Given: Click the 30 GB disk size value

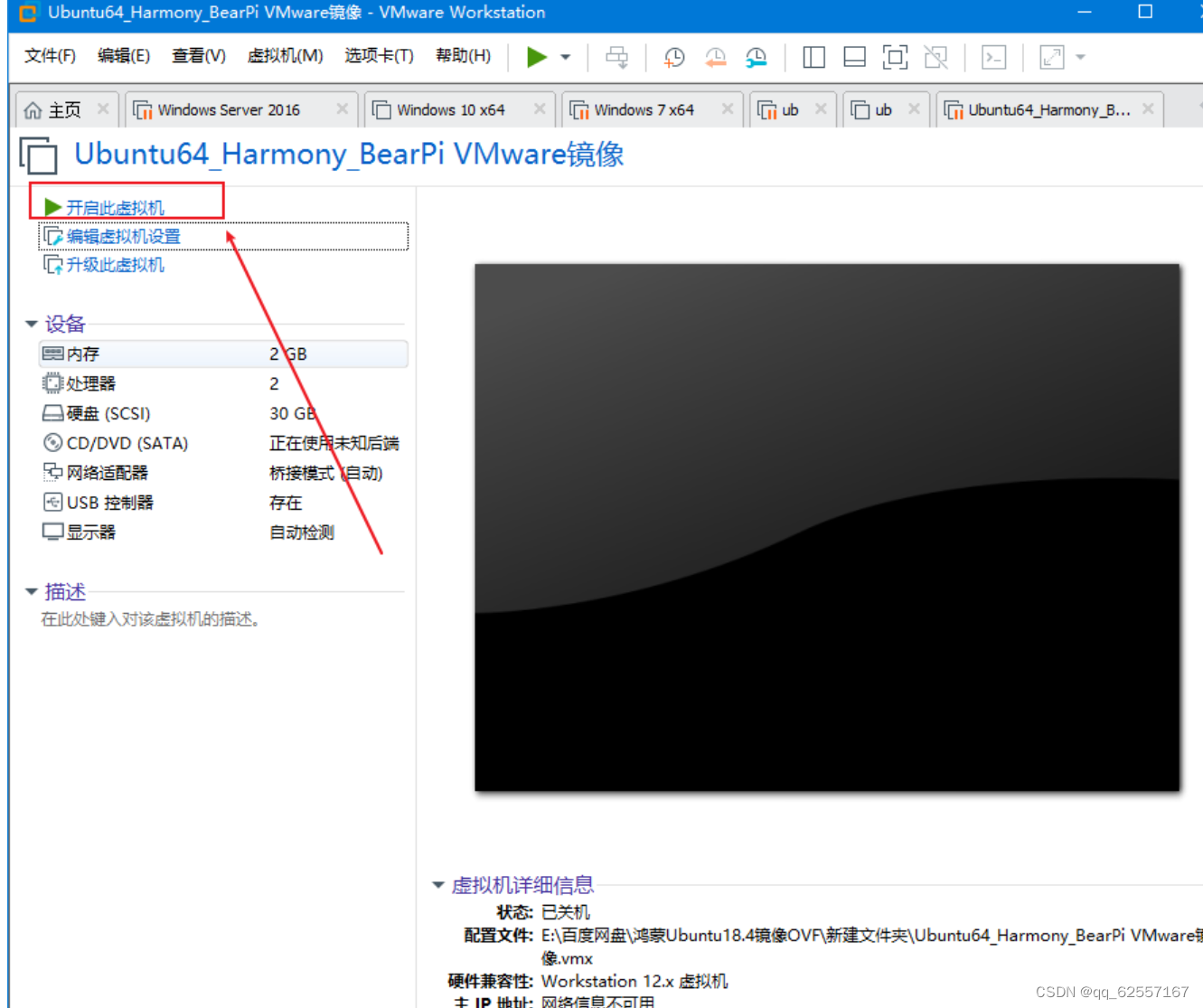Looking at the screenshot, I should [x=293, y=413].
